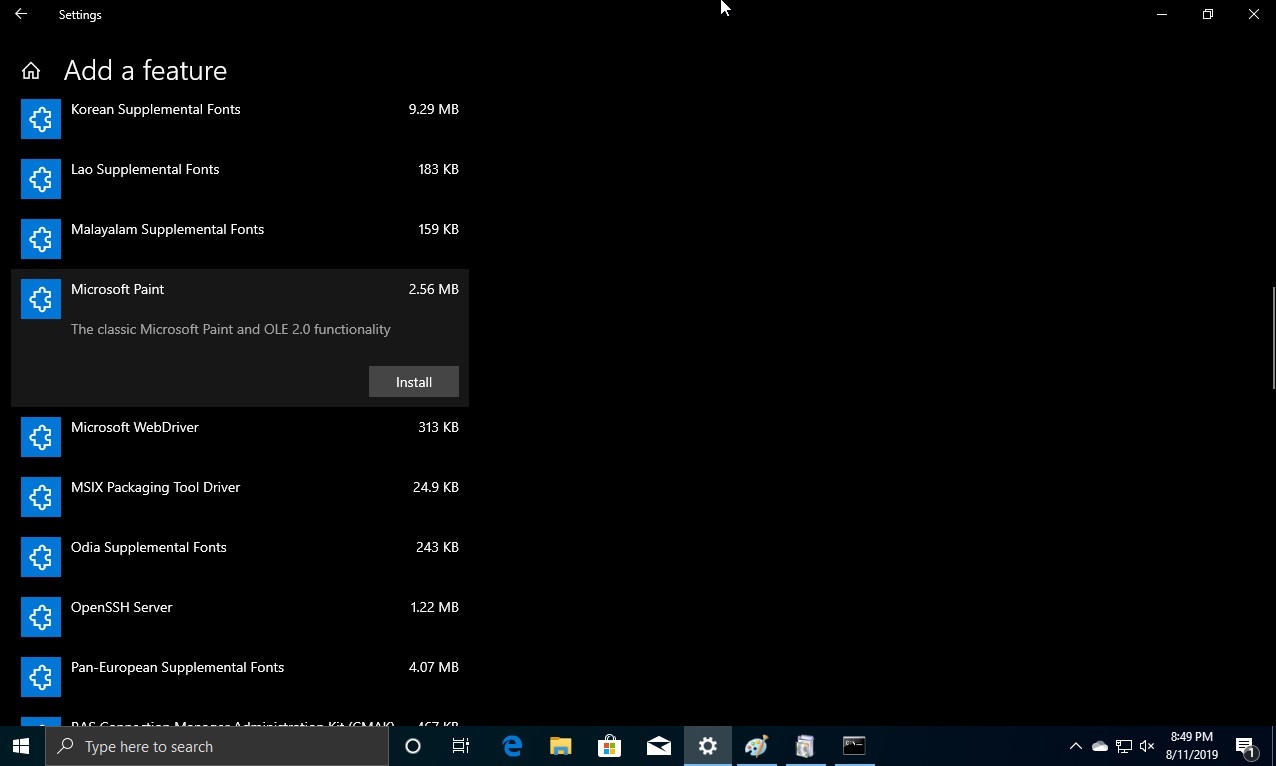Click the Microsoft Paint title text
The image size is (1276, 766).
(x=118, y=289)
